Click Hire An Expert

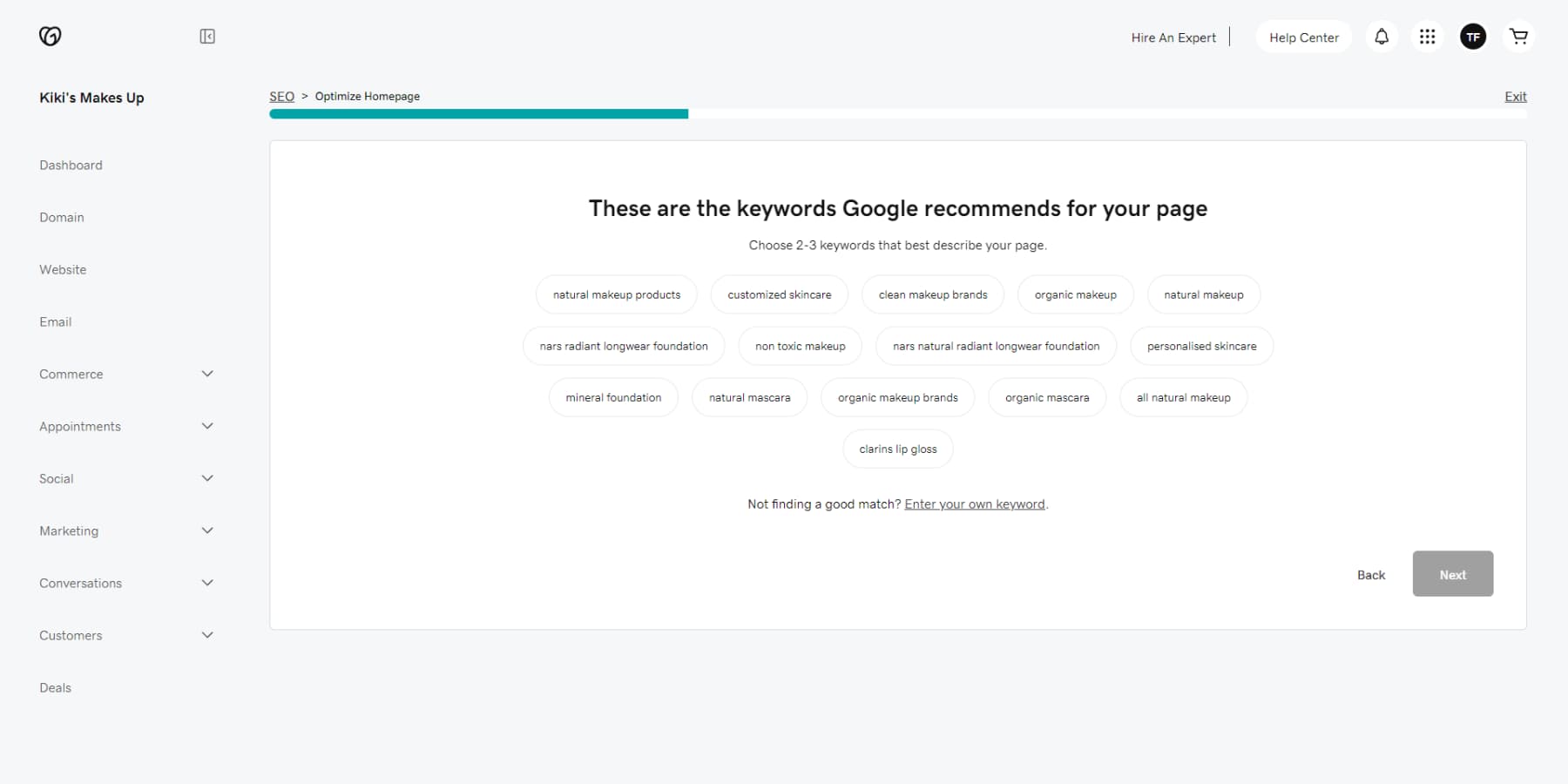click(x=1173, y=37)
